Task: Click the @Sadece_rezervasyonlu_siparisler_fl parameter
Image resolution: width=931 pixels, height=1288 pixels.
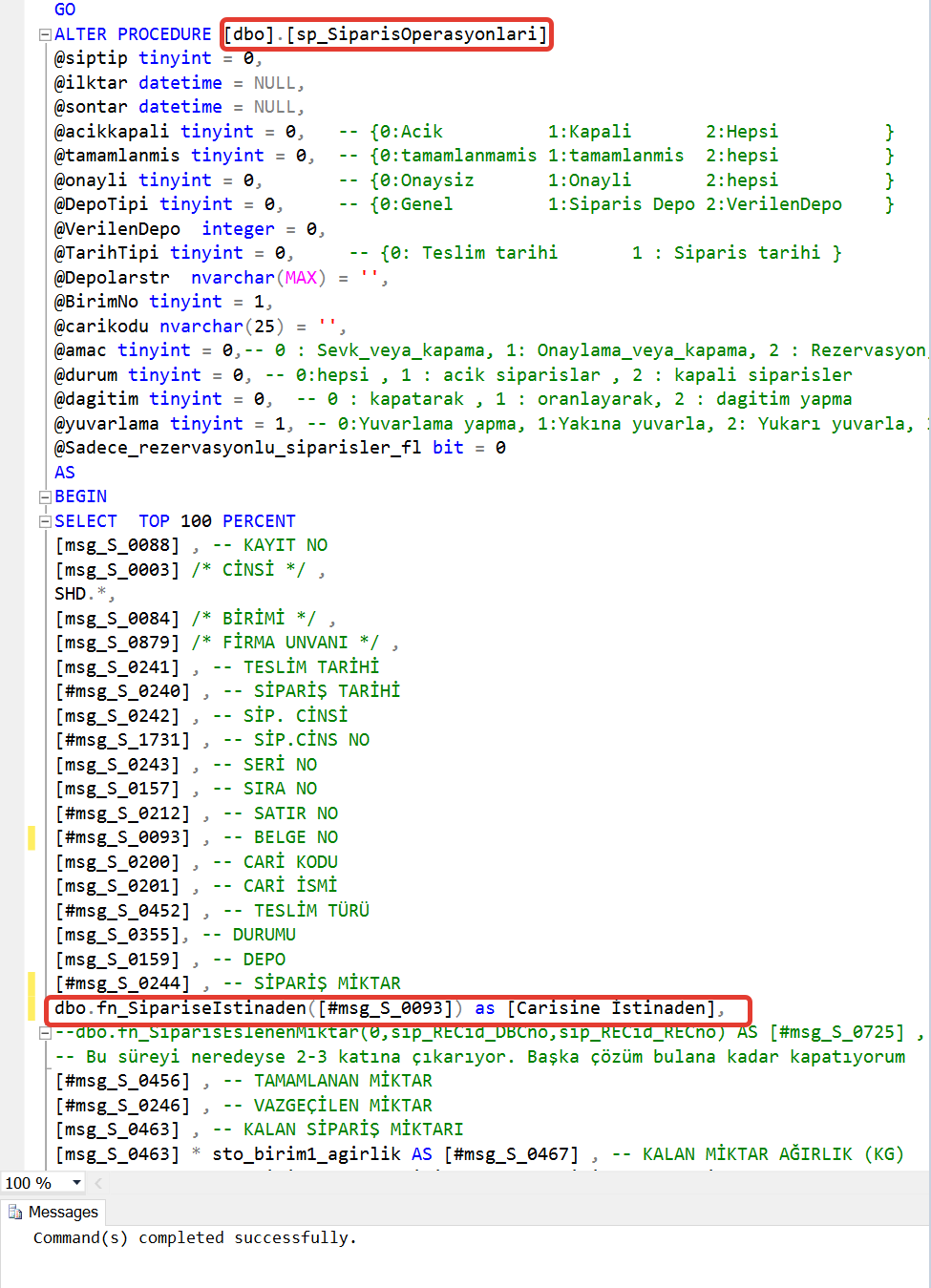Action: 238,448
